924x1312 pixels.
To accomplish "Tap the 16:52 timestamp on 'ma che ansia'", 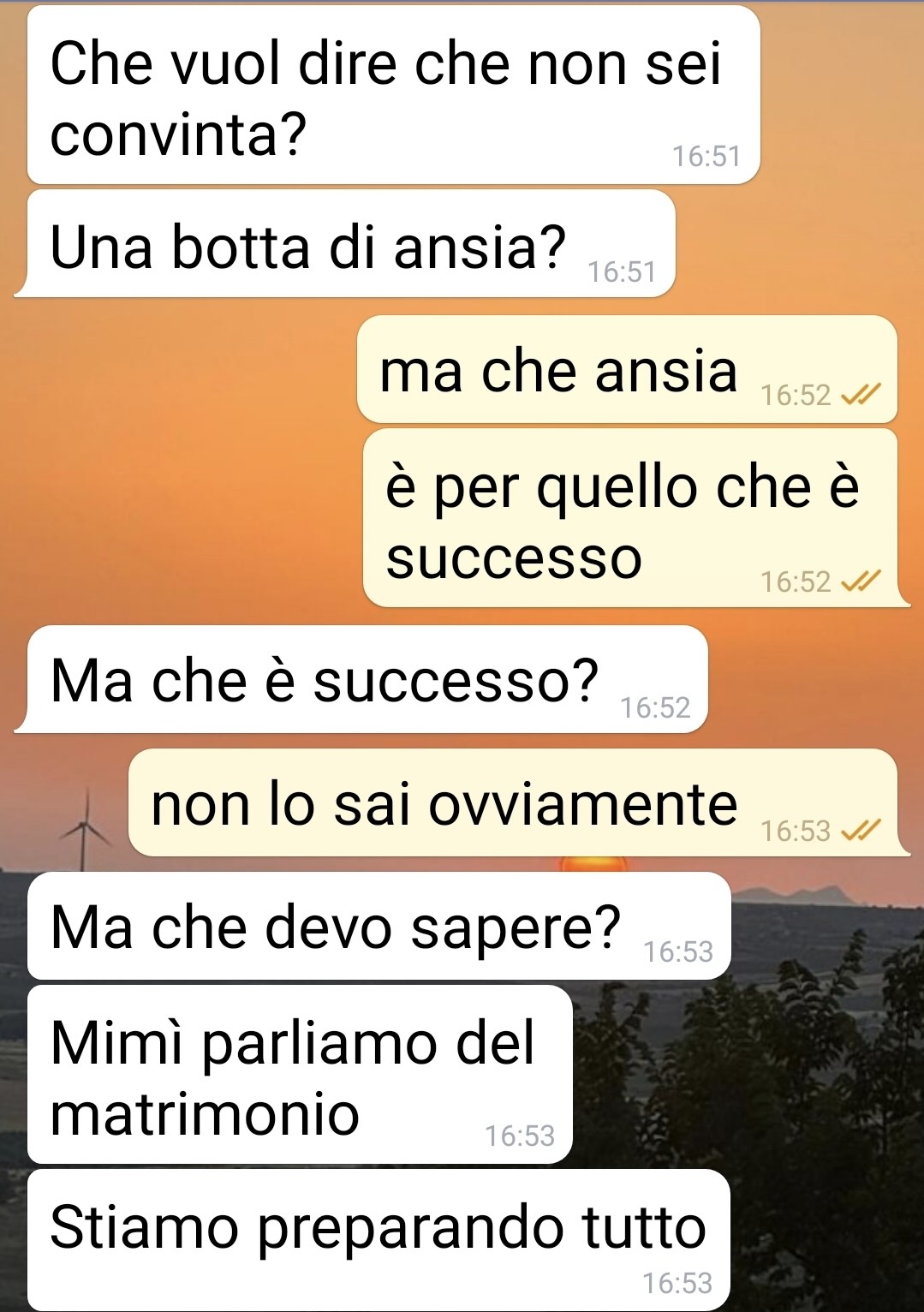I will [796, 395].
